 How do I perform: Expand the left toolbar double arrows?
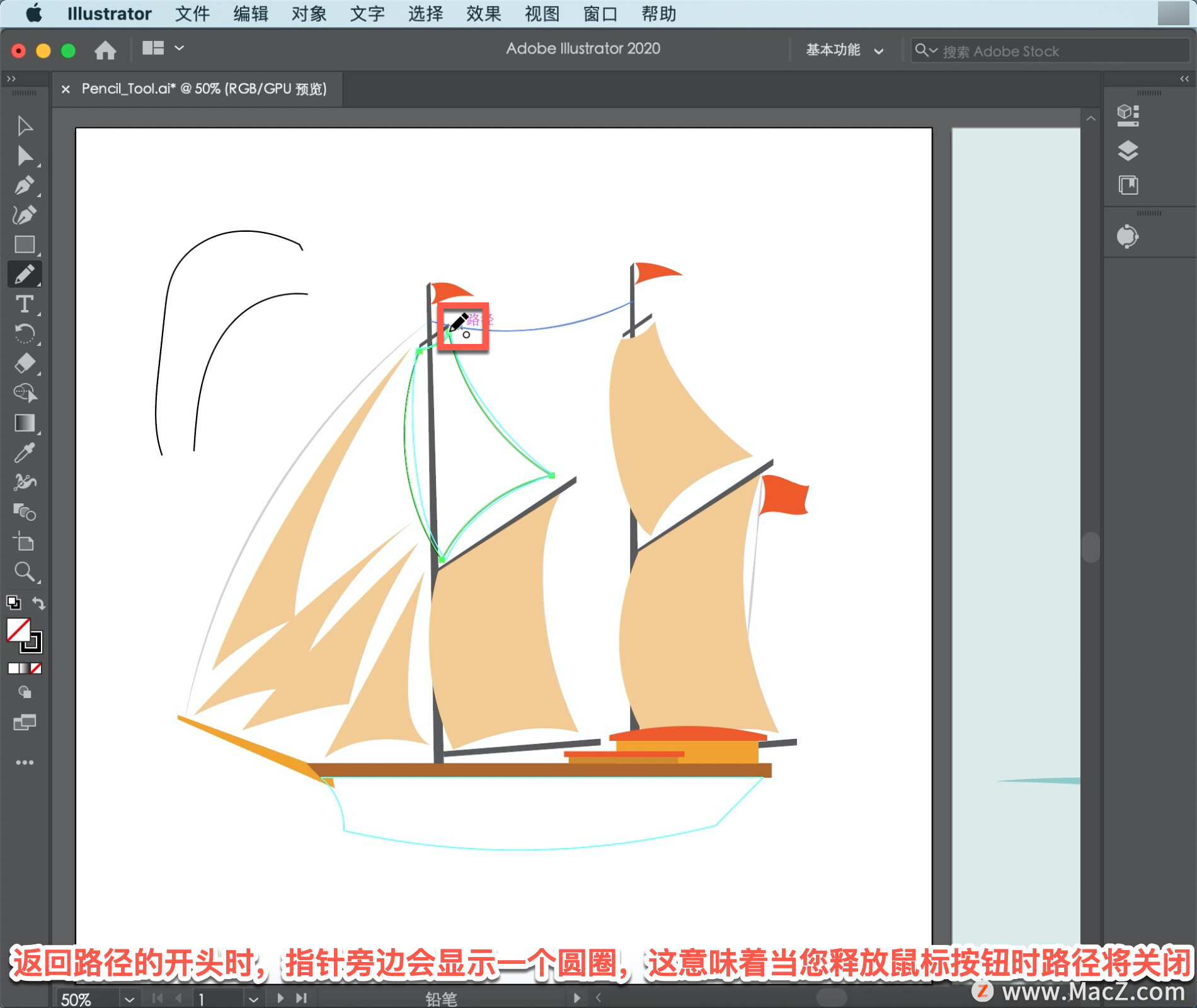pos(11,79)
